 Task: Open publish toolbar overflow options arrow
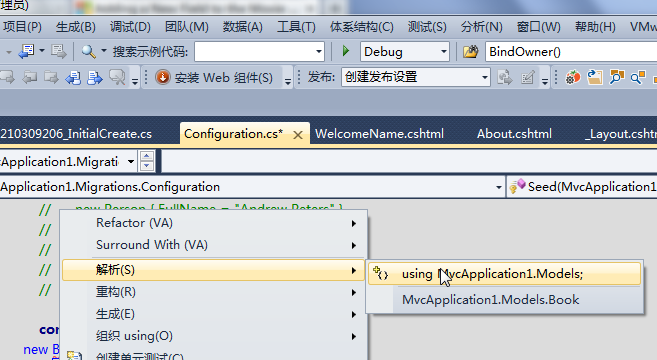pos(545,81)
